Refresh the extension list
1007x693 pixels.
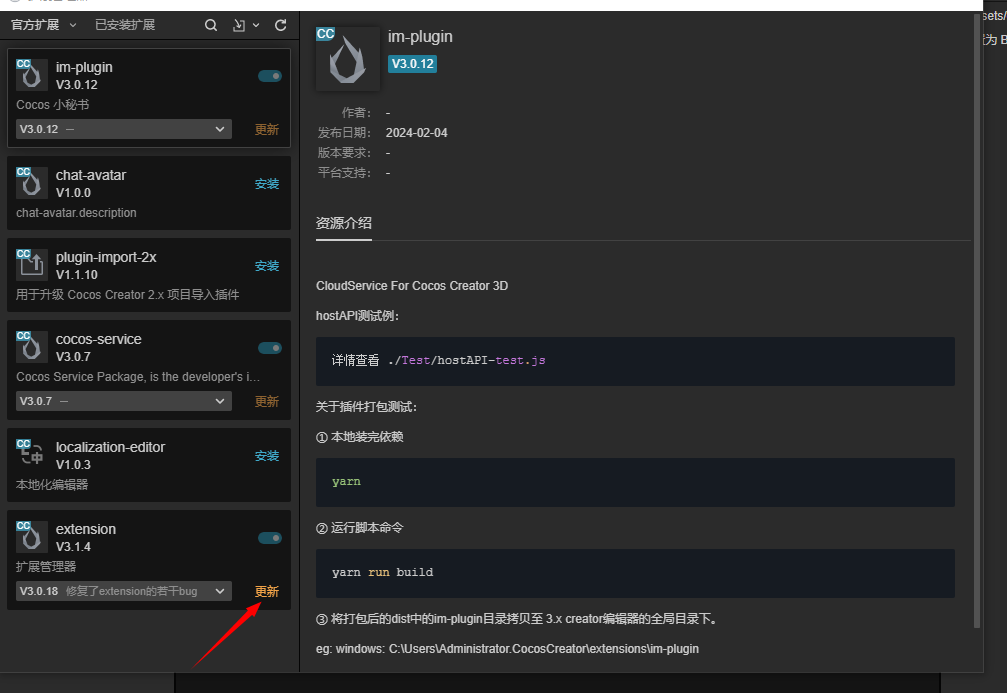[x=281, y=25]
